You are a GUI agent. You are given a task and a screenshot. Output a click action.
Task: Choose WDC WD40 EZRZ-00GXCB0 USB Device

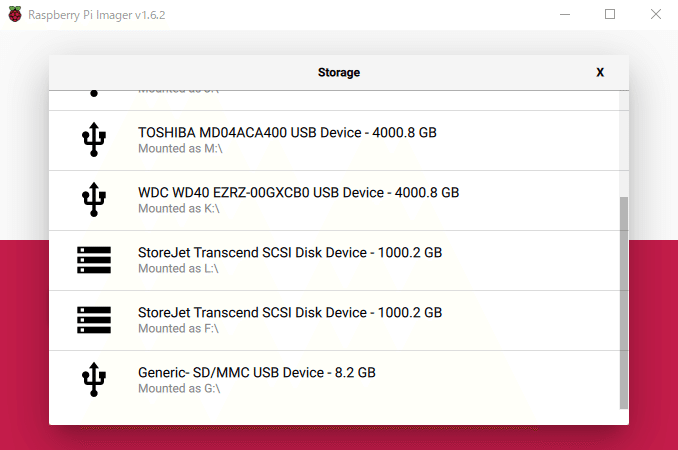[x=334, y=201]
